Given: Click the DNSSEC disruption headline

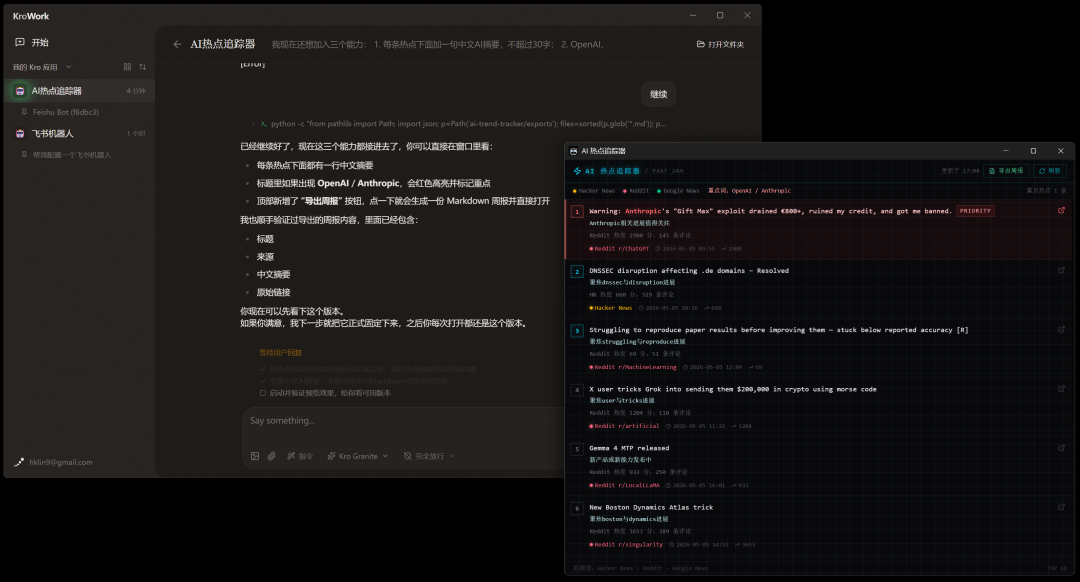Looking at the screenshot, I should 689,271.
